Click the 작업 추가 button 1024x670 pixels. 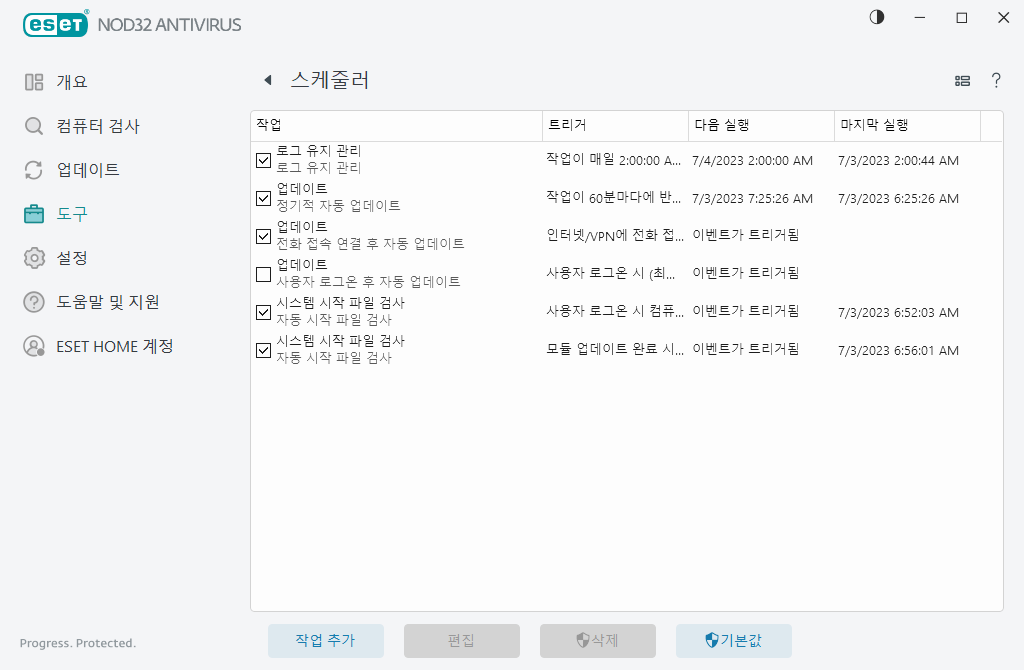point(326,640)
